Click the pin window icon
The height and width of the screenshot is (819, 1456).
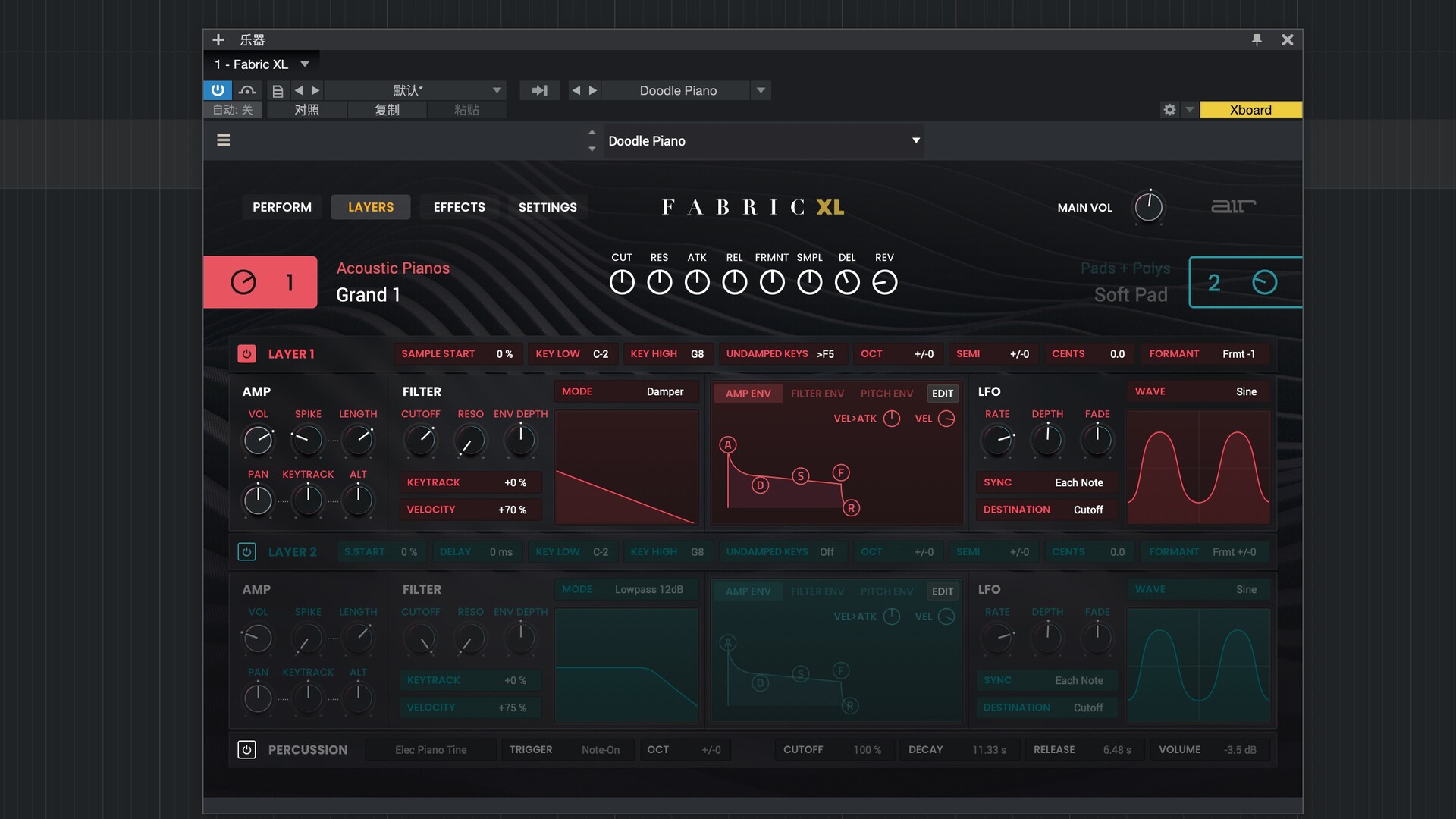click(x=1257, y=39)
